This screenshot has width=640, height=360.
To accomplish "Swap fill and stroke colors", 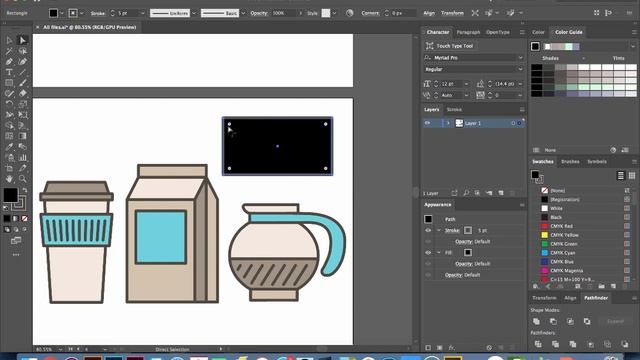I will point(24,190).
